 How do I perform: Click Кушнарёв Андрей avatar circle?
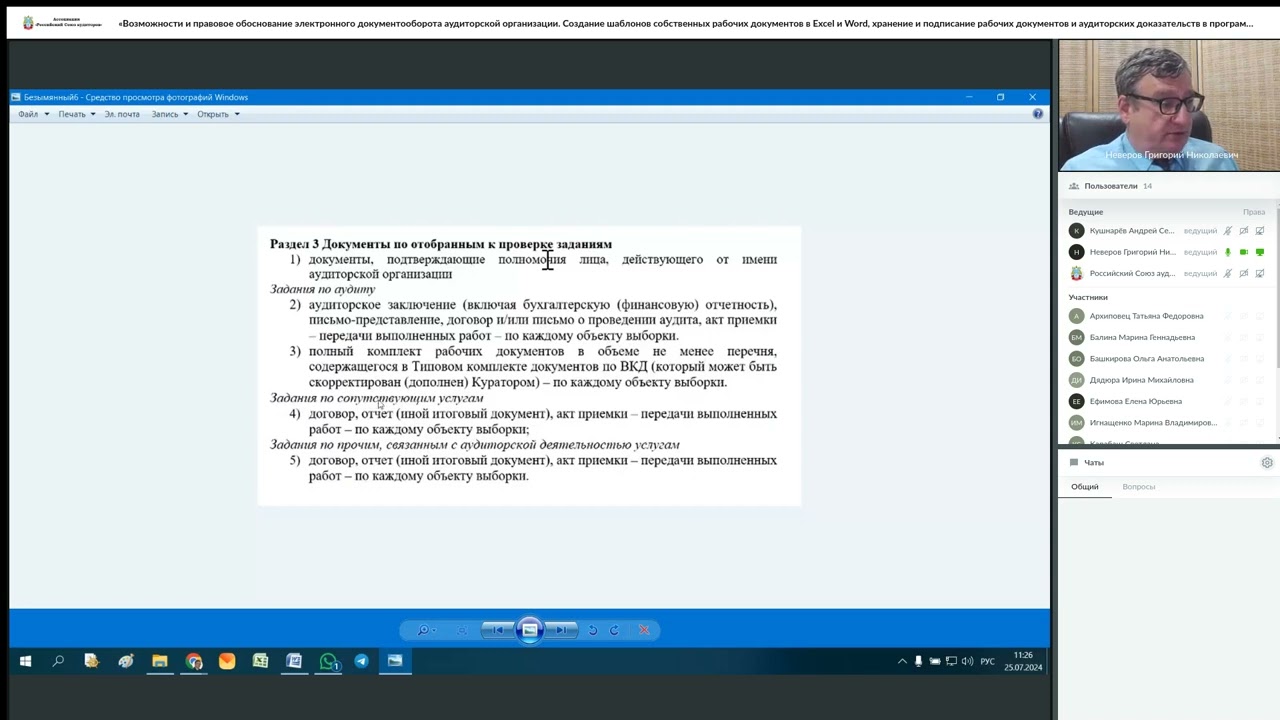(1076, 231)
